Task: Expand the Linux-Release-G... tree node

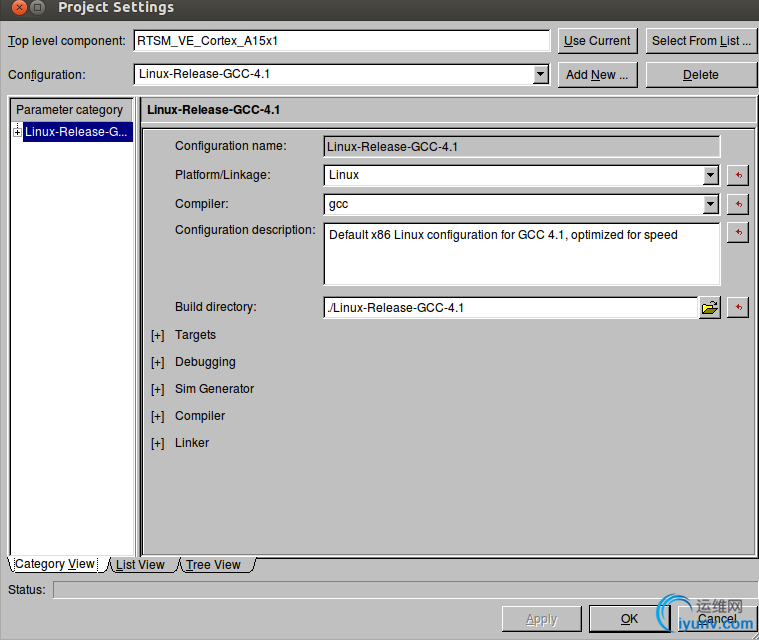Action: [17, 132]
